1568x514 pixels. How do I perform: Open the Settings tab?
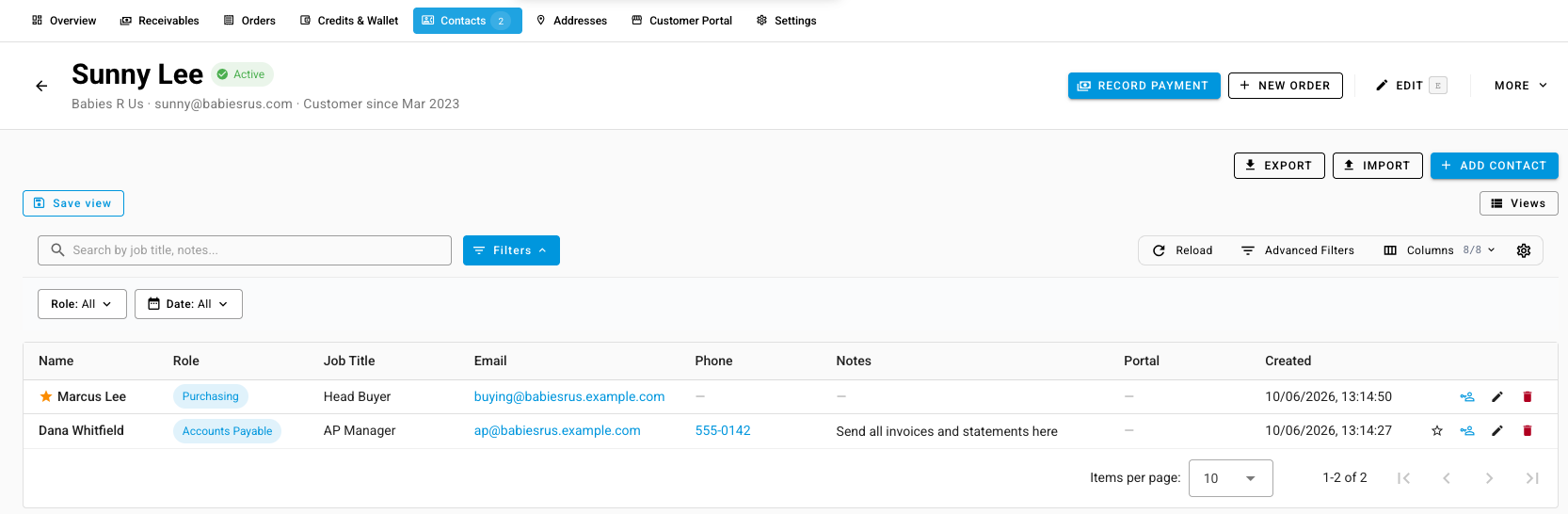(786, 21)
